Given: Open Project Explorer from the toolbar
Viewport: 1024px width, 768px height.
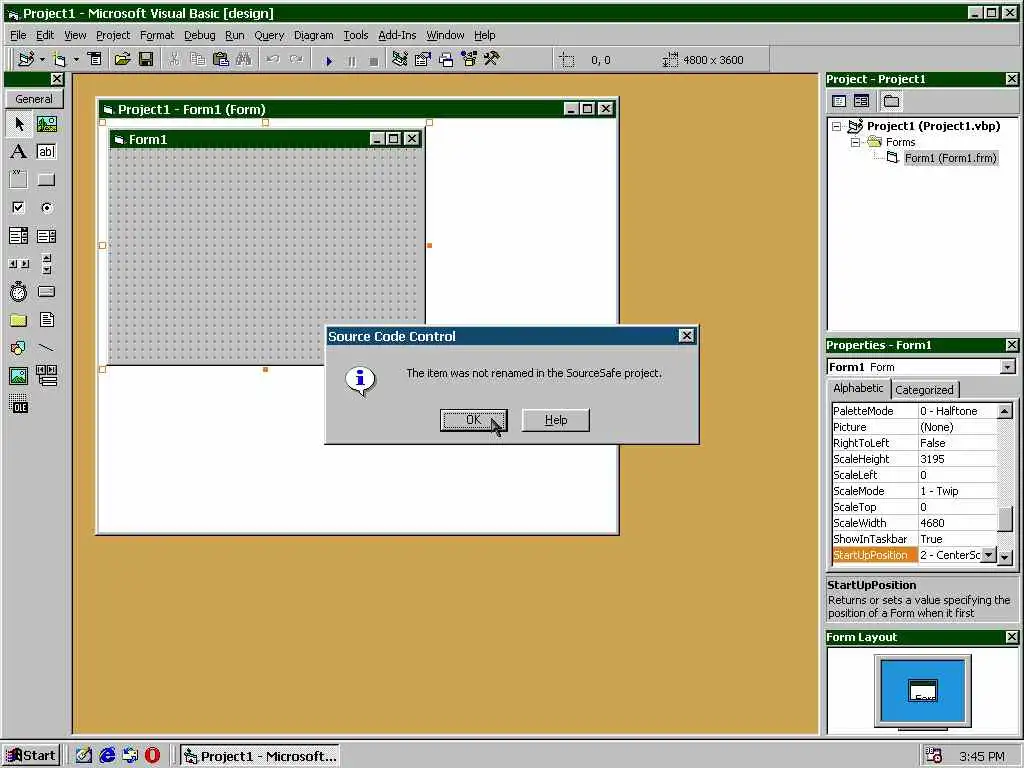Looking at the screenshot, I should pyautogui.click(x=400, y=59).
